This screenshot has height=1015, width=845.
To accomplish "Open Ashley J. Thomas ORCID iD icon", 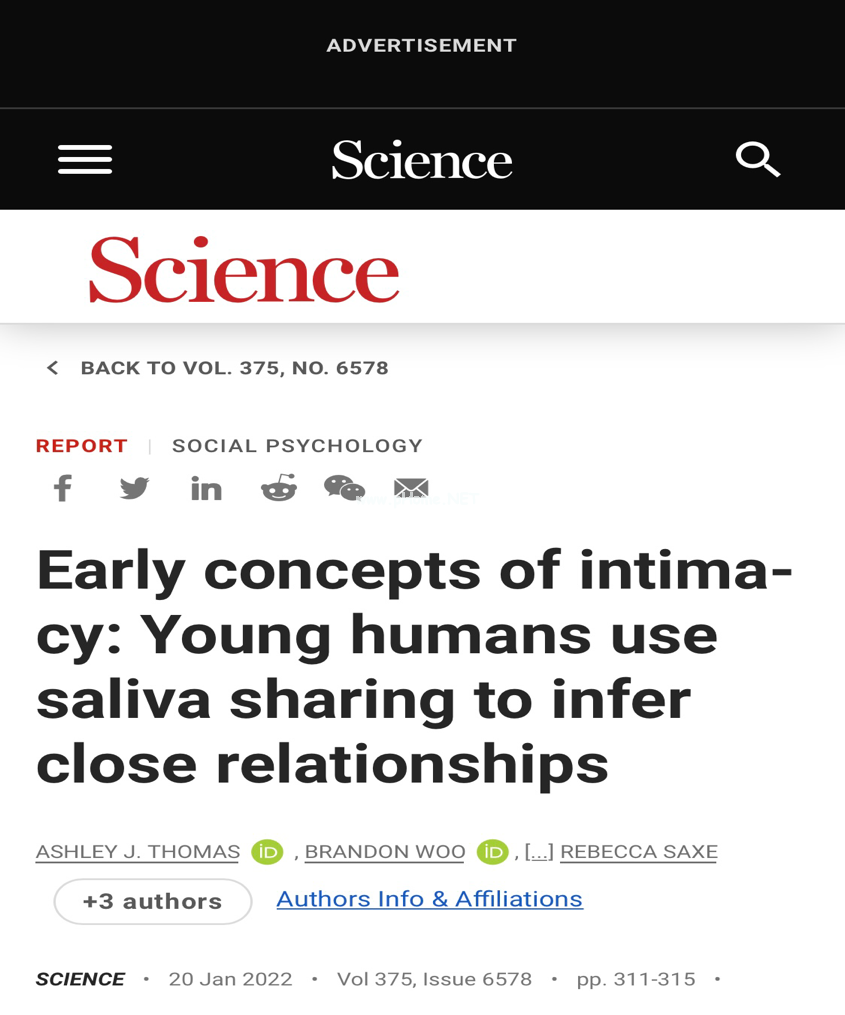I will pos(267,852).
